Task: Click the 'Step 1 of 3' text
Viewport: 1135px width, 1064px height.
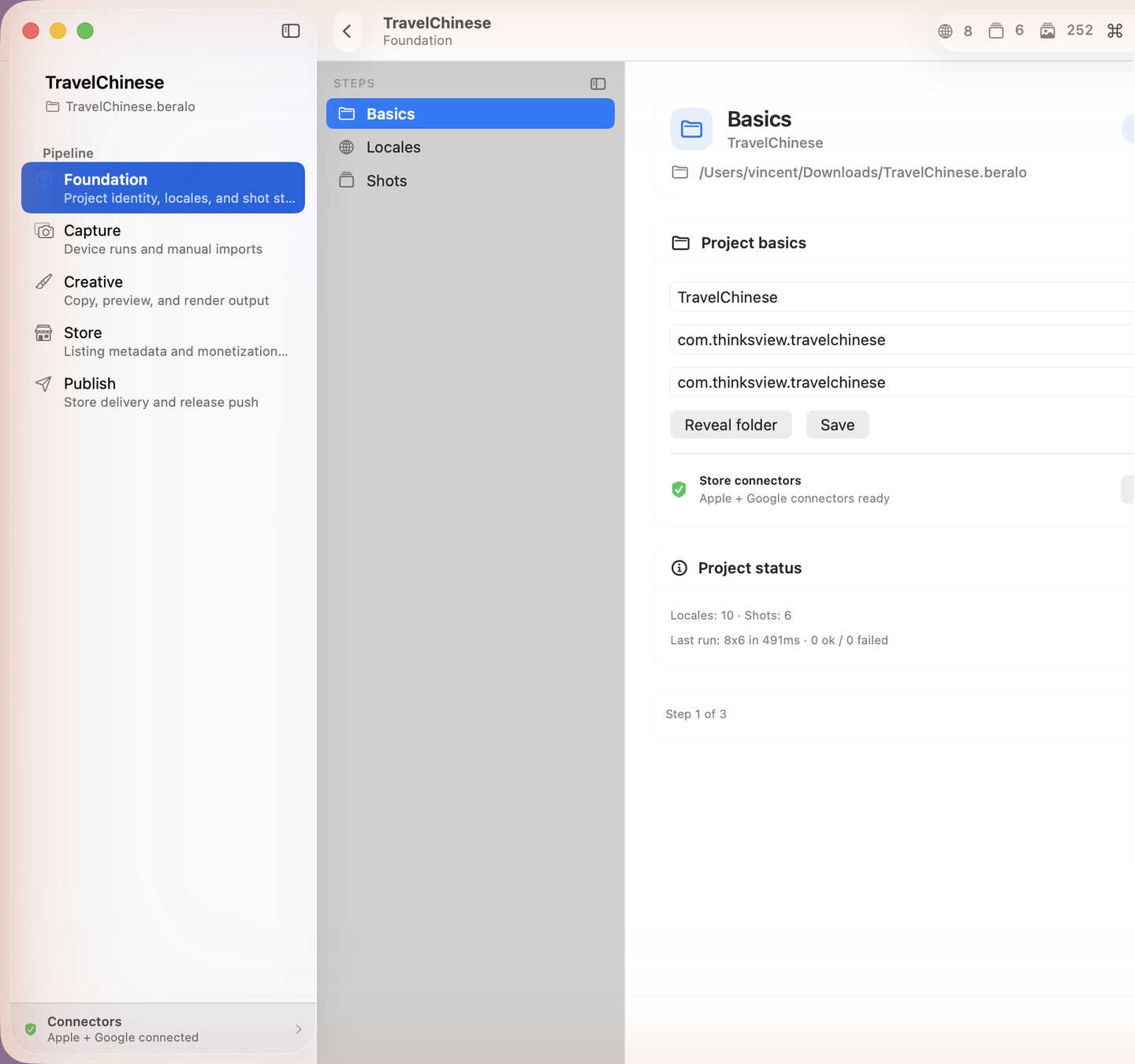Action: 696,714
